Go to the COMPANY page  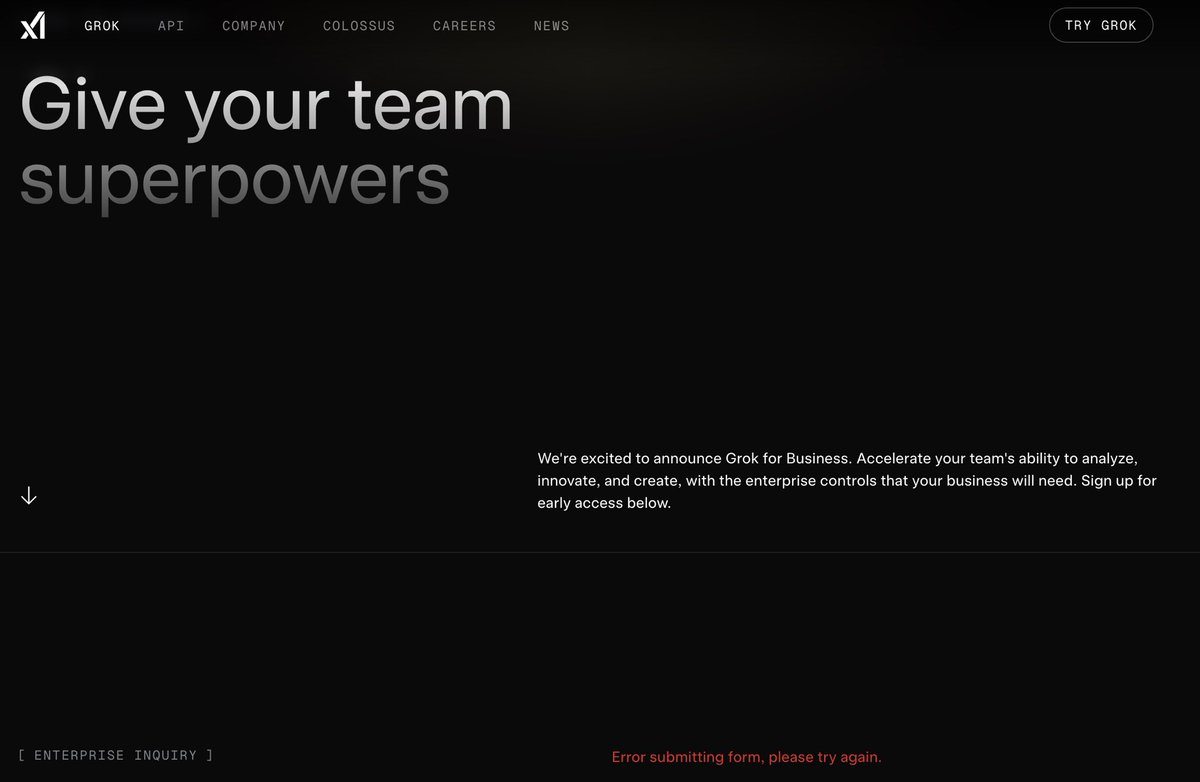pos(254,26)
